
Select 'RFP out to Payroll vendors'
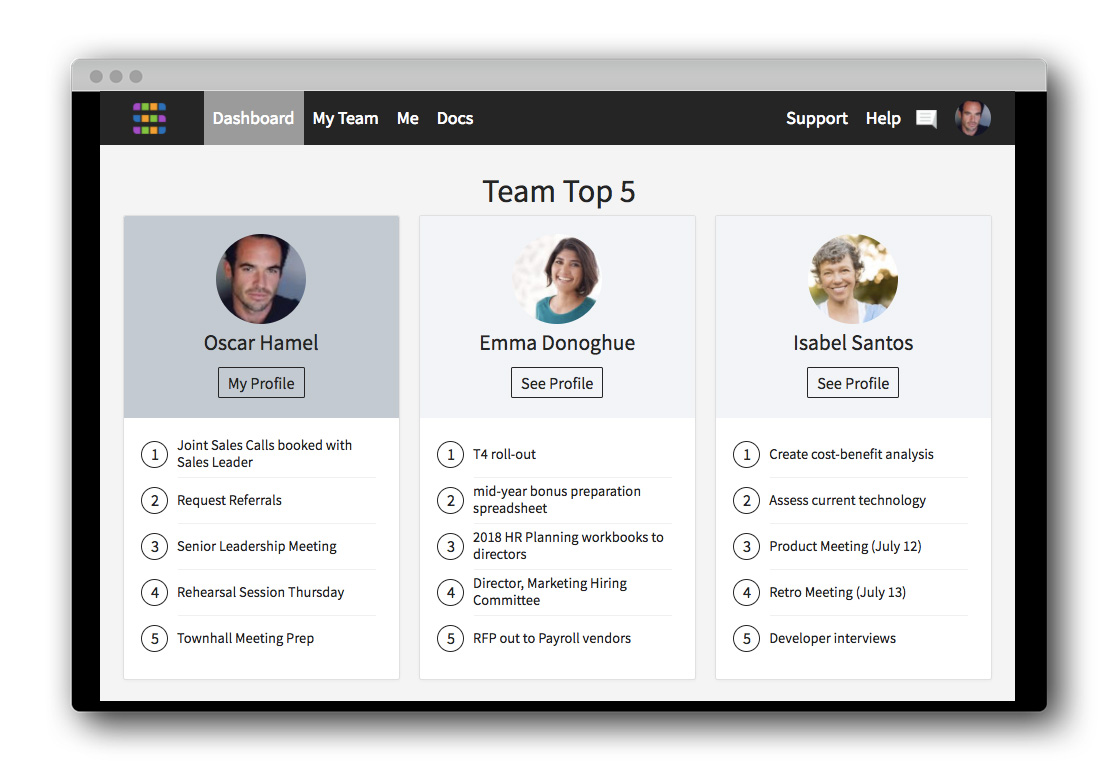coord(552,639)
